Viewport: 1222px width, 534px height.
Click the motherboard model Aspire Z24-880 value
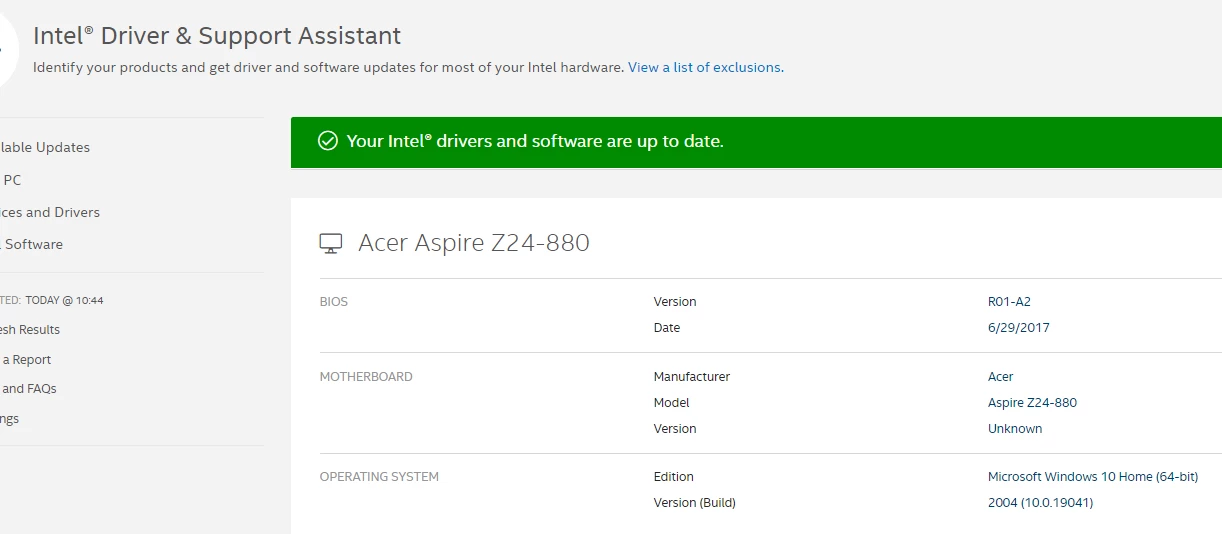coord(1032,403)
